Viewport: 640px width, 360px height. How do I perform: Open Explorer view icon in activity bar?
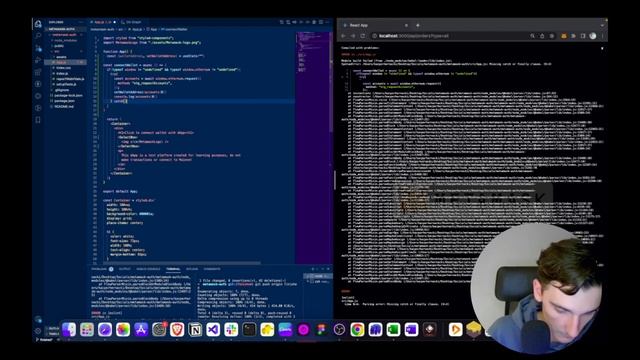pos(38,24)
